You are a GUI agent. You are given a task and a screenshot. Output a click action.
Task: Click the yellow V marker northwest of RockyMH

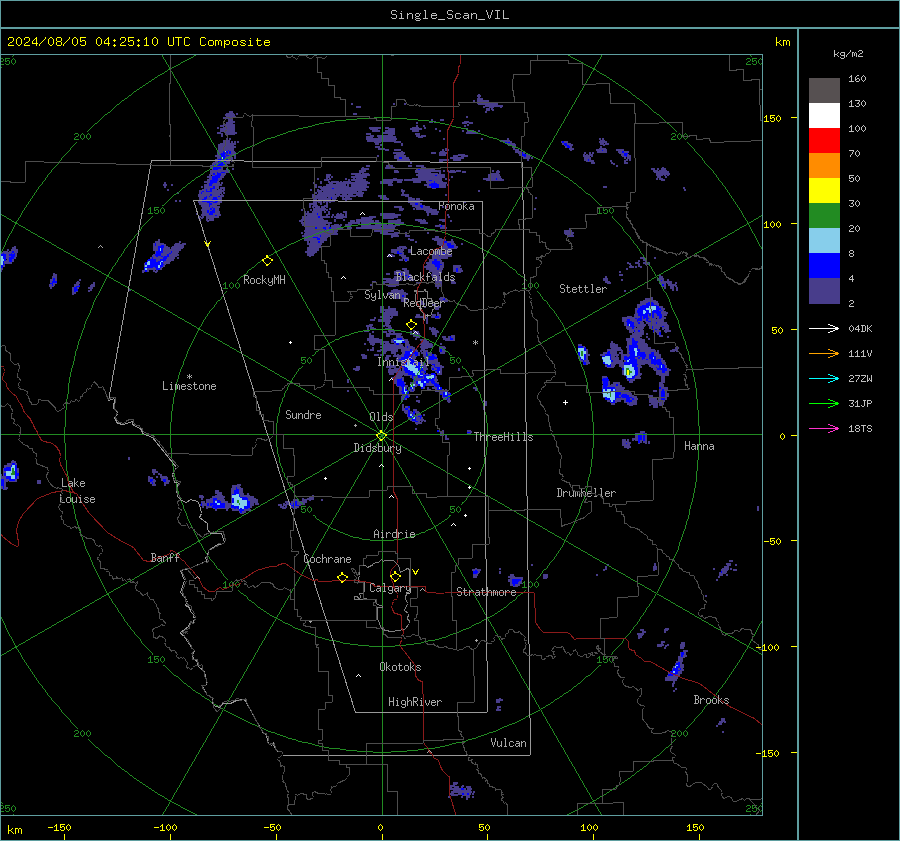point(208,245)
